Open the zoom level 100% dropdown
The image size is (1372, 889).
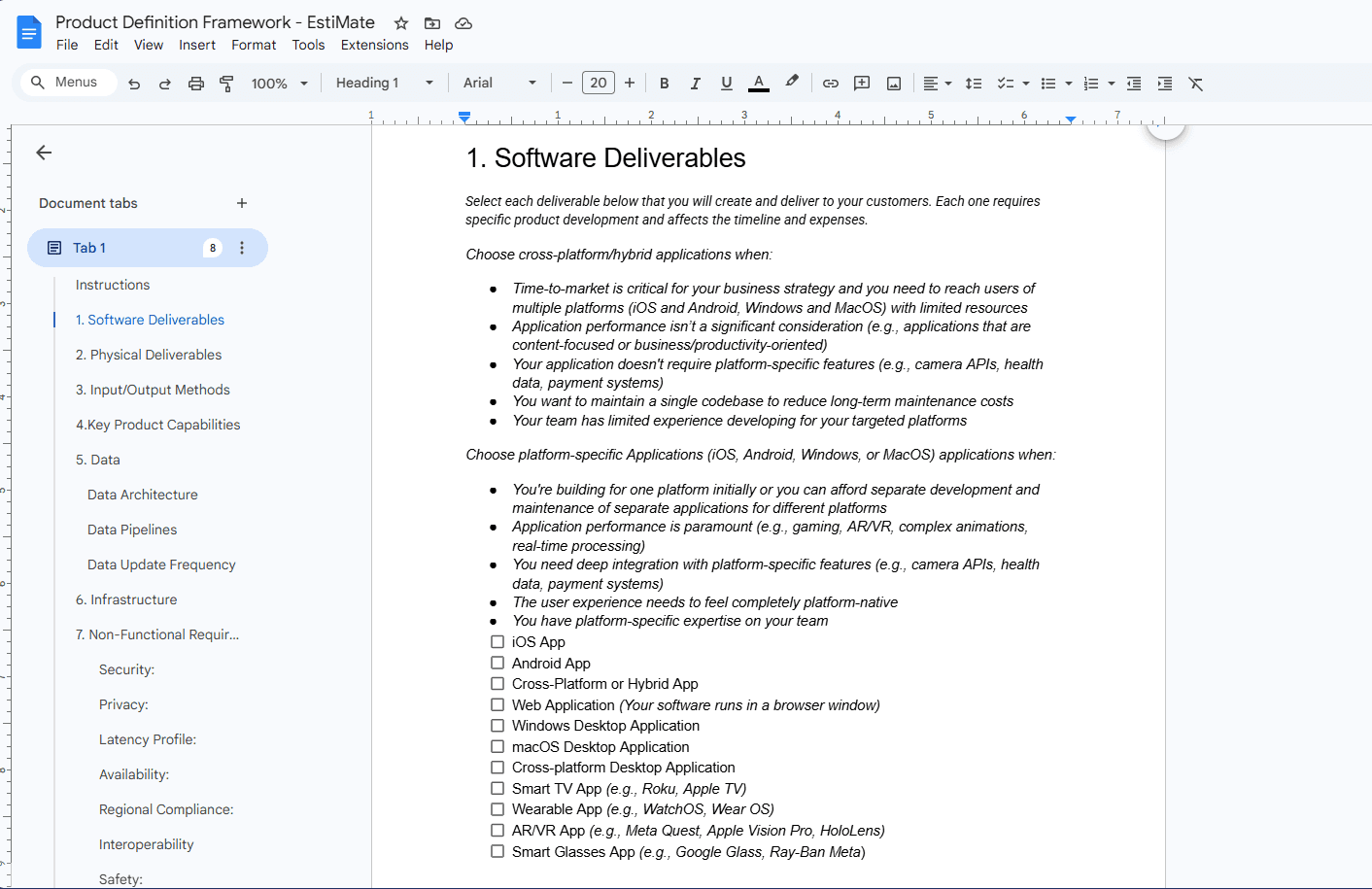280,84
